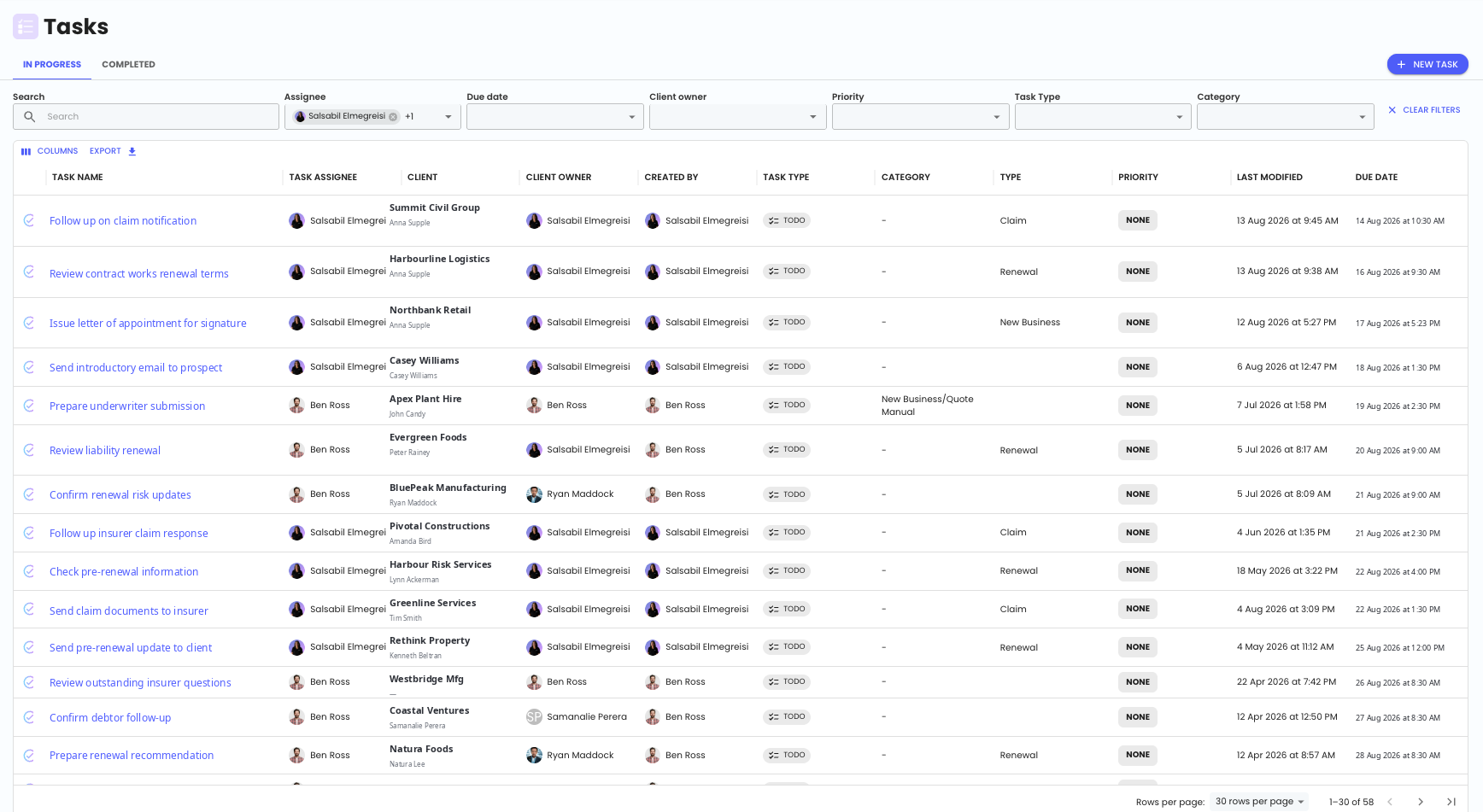Switch to the Completed tab

pyautogui.click(x=128, y=65)
